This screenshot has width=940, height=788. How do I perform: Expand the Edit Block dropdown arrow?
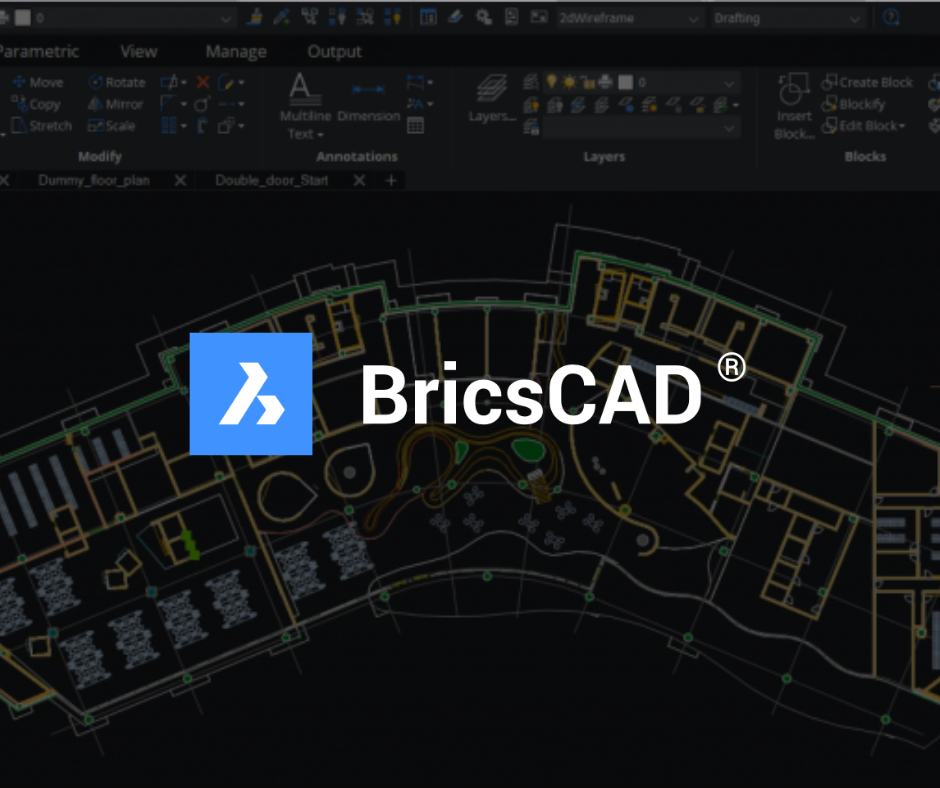902,126
